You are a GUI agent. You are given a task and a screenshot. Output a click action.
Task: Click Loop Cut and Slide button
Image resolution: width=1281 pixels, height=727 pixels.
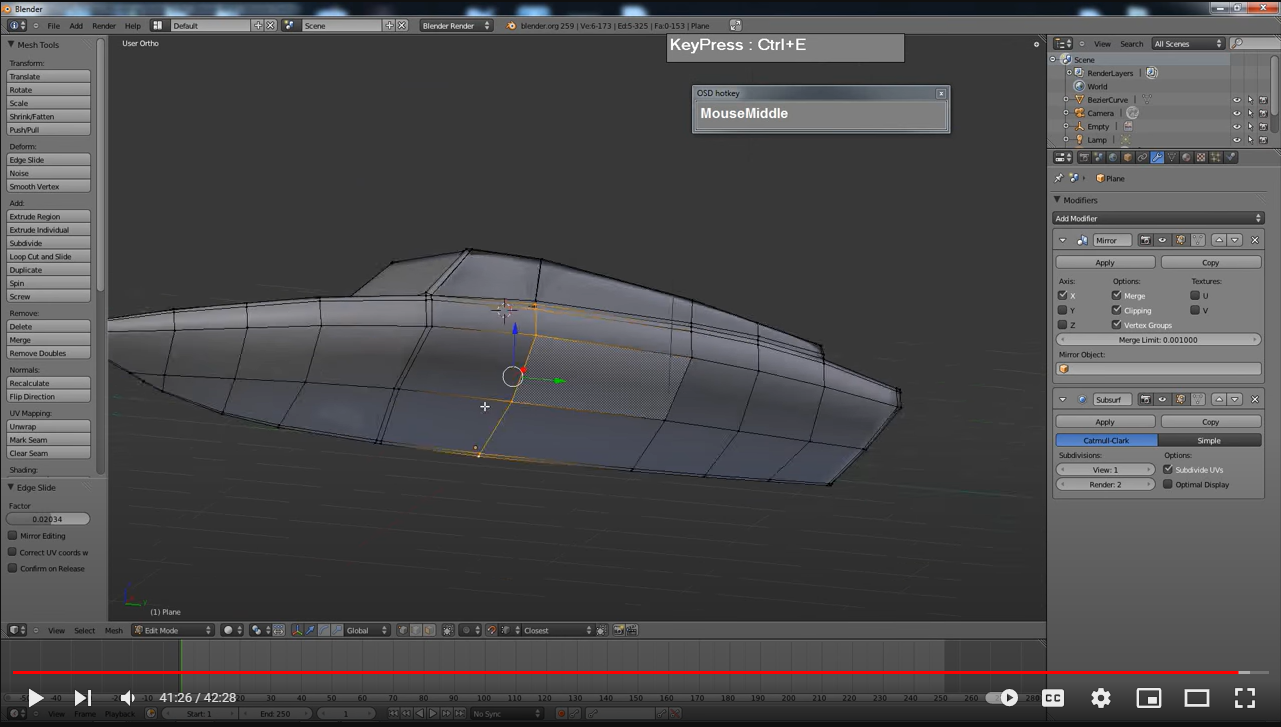pyautogui.click(x=49, y=256)
